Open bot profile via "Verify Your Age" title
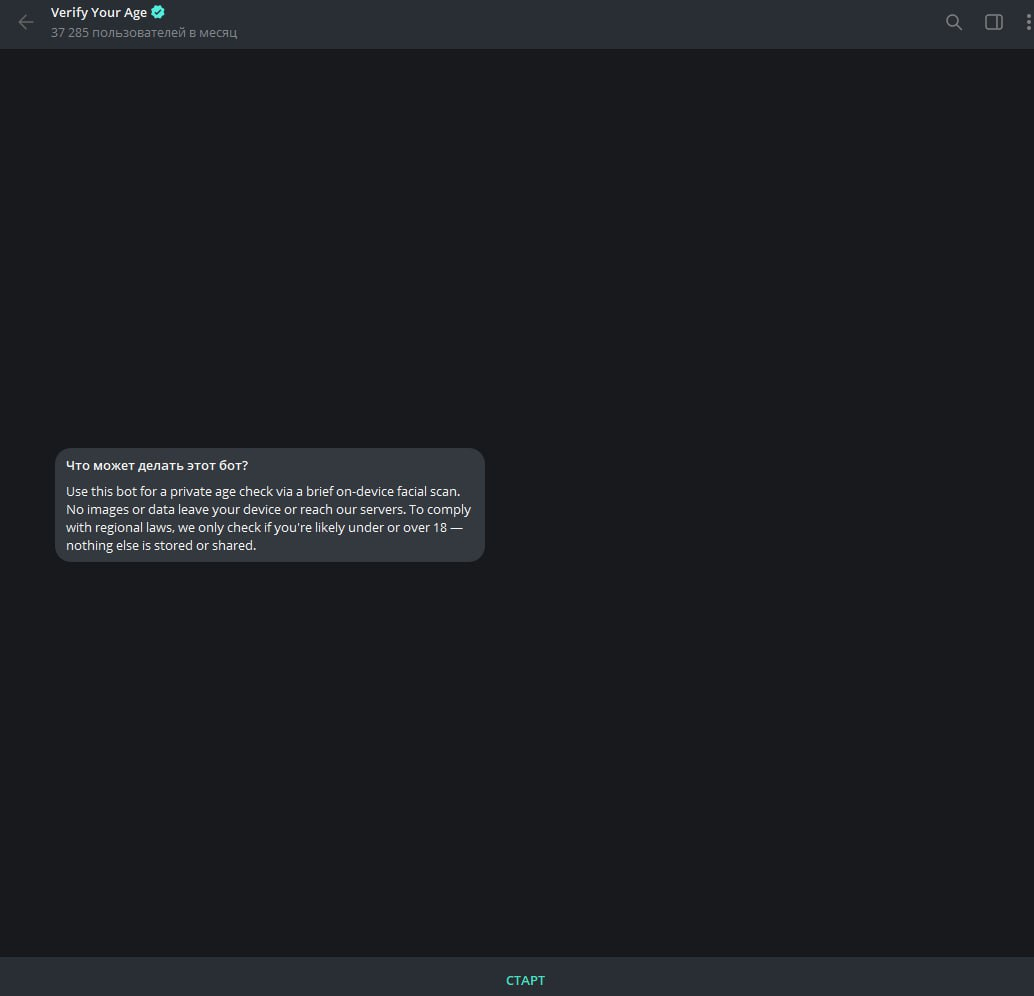The width and height of the screenshot is (1034, 996). [x=98, y=13]
